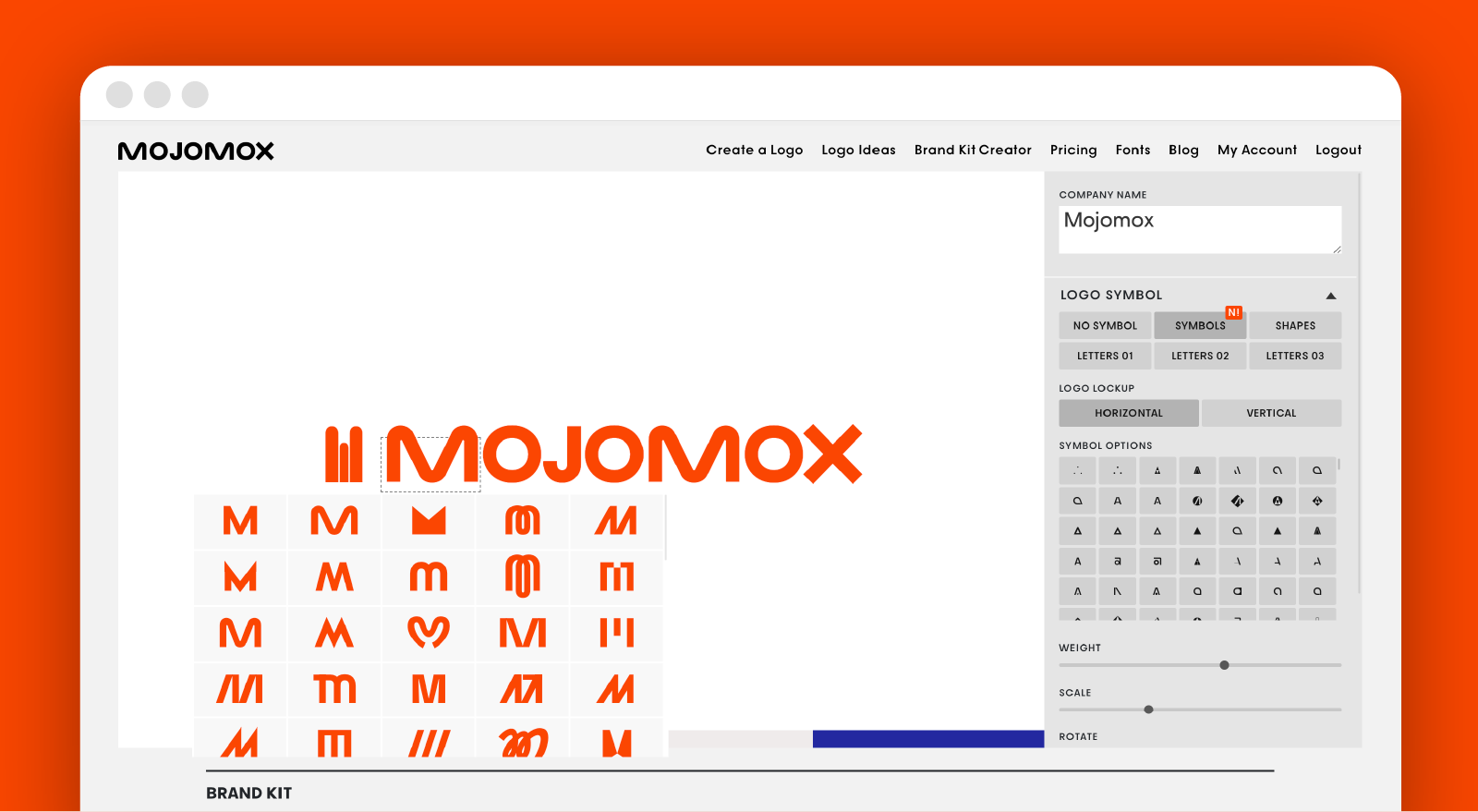
Task: Activate the Symbols option
Action: tap(1200, 325)
